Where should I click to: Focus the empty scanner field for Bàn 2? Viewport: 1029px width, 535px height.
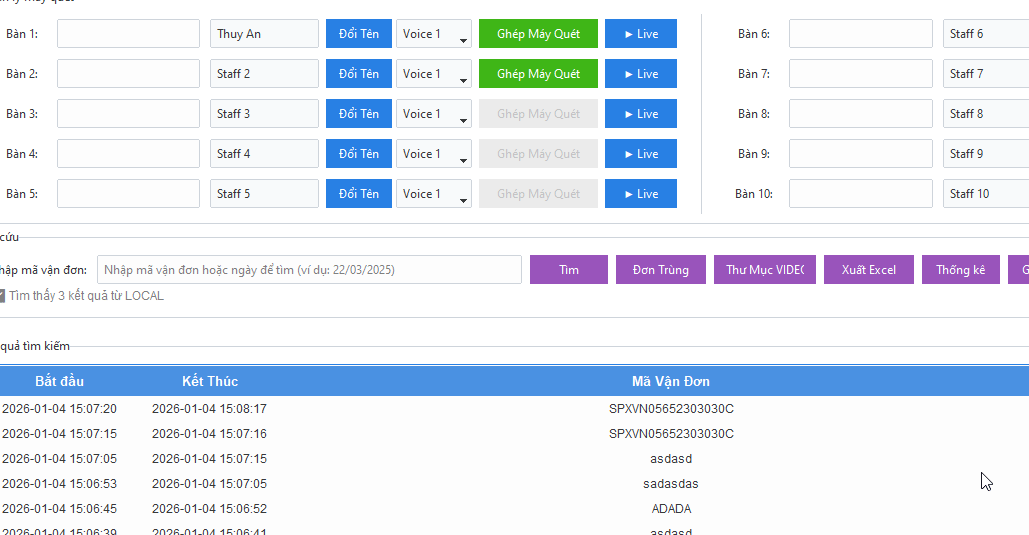click(128, 74)
